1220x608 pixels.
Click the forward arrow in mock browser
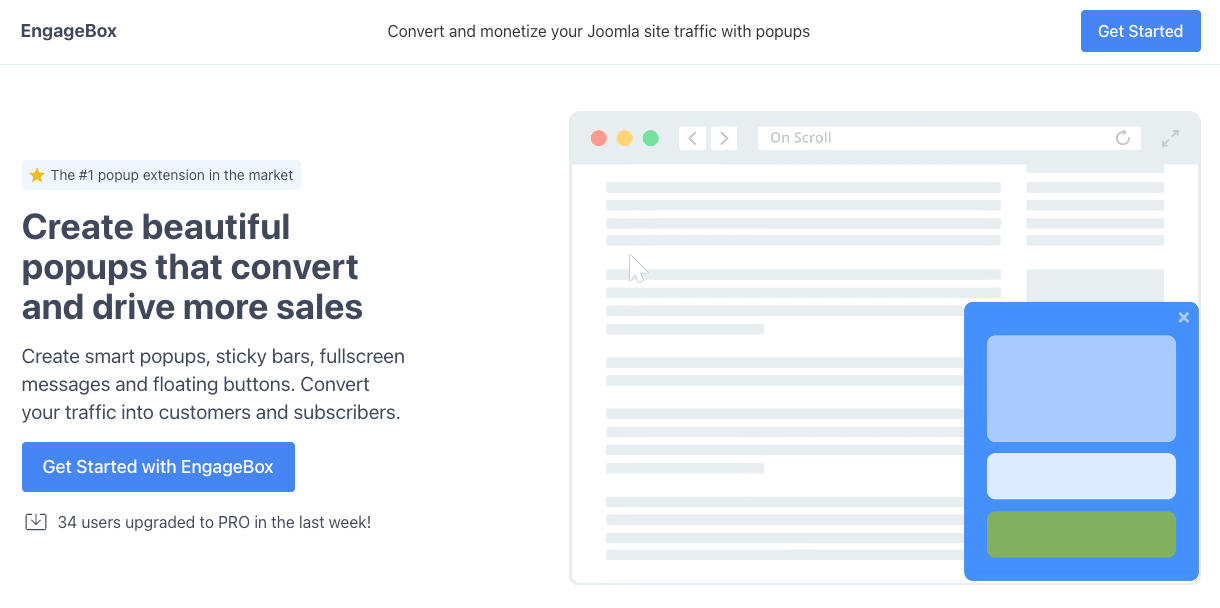tap(724, 138)
